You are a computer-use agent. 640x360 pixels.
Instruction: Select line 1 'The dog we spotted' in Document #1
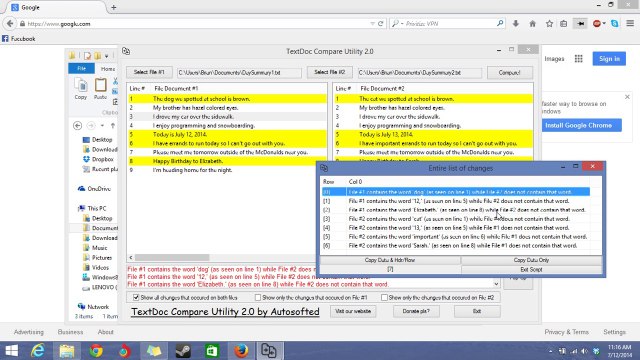pos(227,99)
